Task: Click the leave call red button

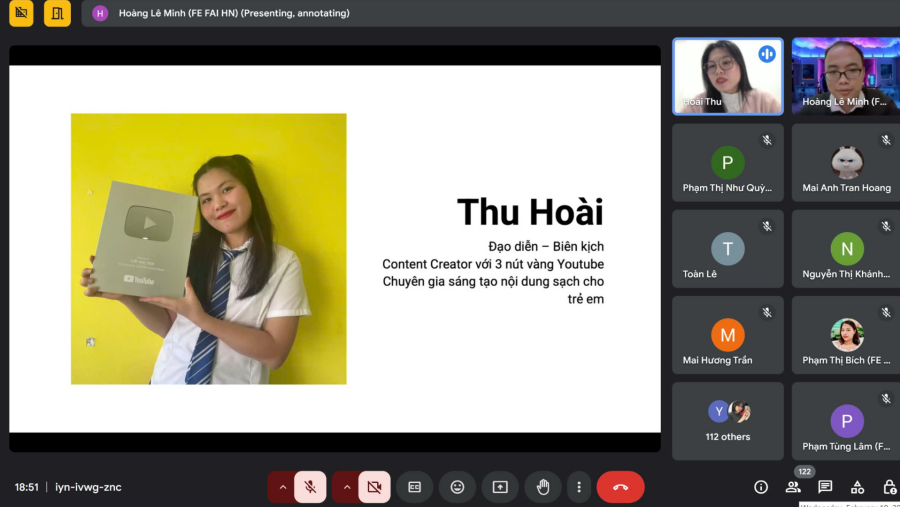Action: pyautogui.click(x=620, y=487)
